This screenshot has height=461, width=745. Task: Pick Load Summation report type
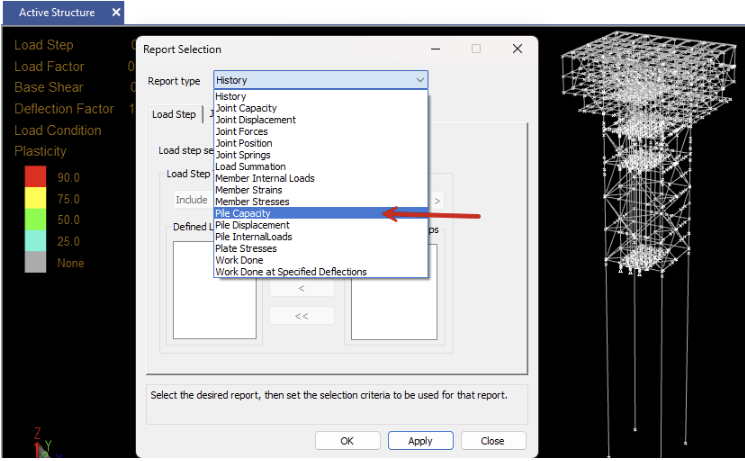pyautogui.click(x=321, y=167)
